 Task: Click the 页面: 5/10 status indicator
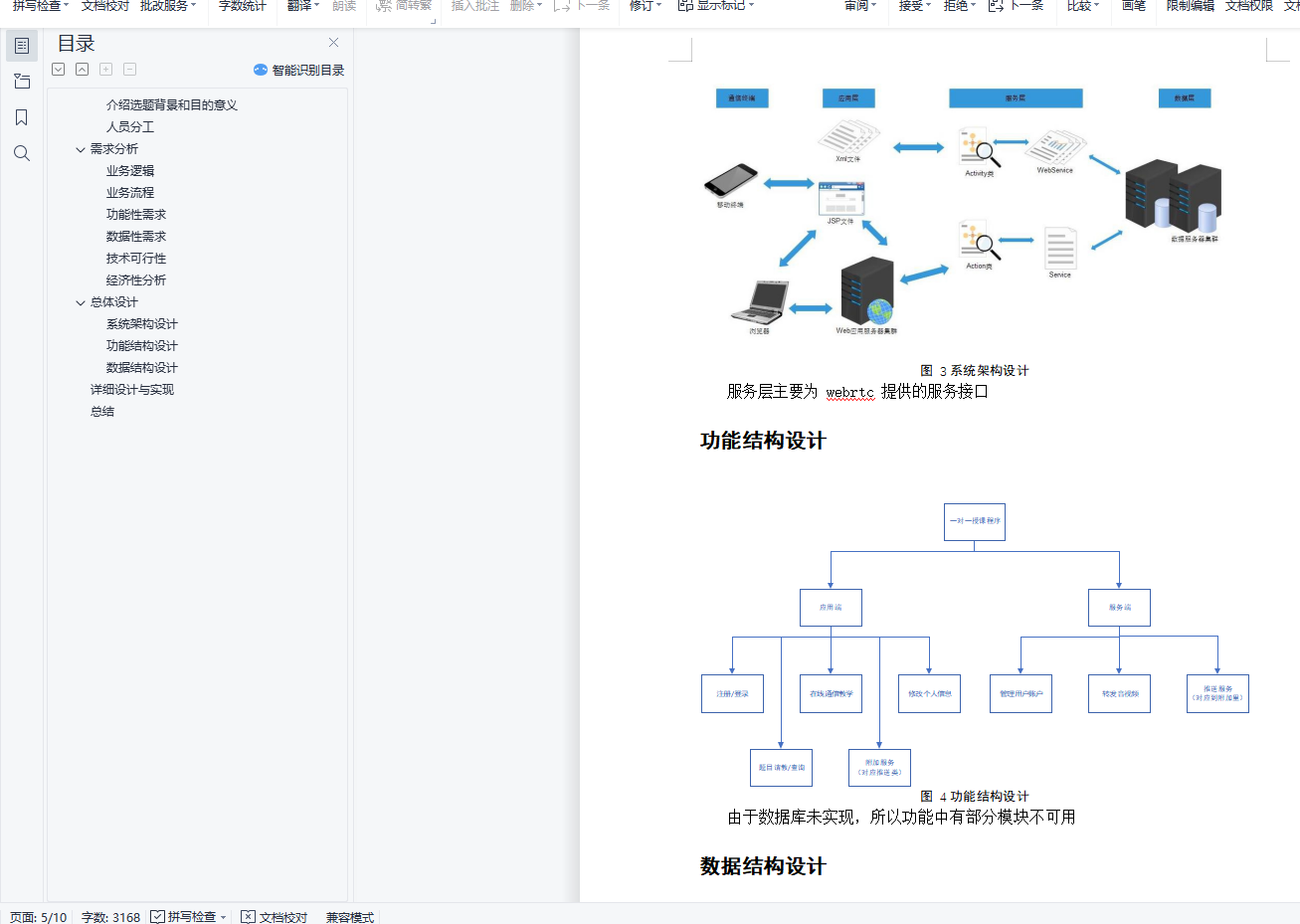pyautogui.click(x=38, y=917)
